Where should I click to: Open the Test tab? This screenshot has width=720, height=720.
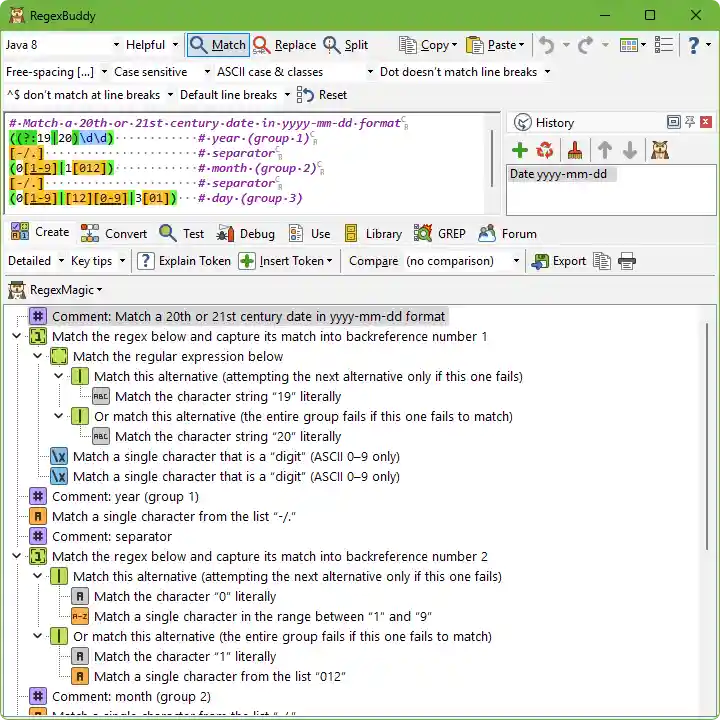(x=181, y=234)
